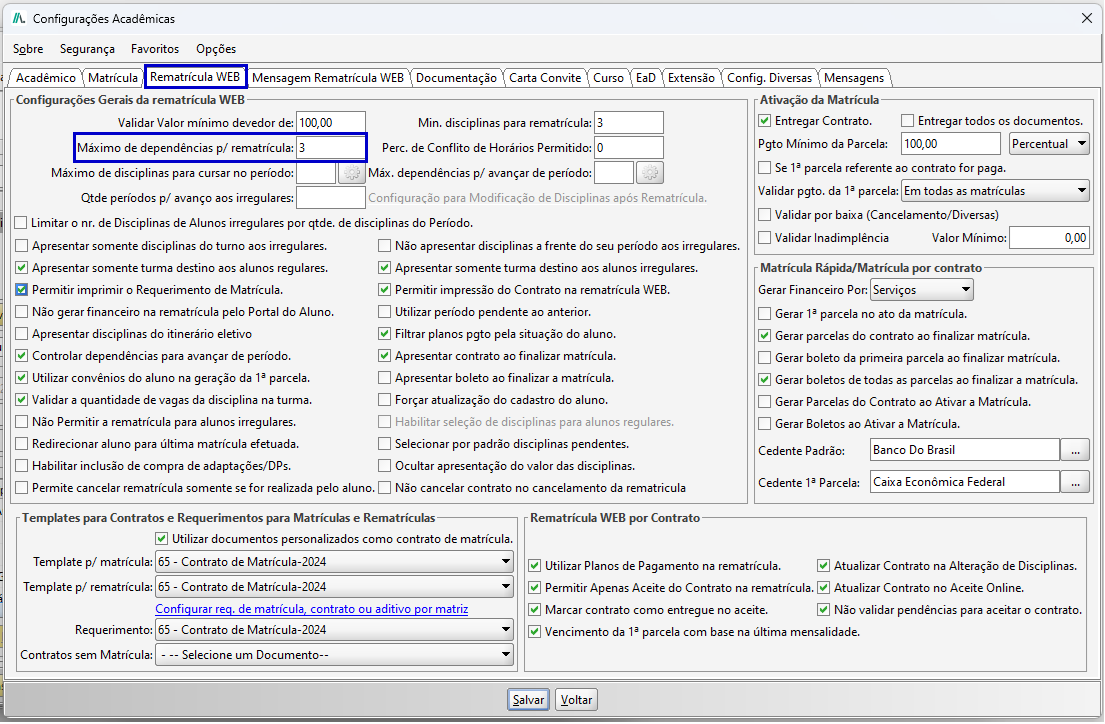Image resolution: width=1105 pixels, height=724 pixels.
Task: Click Valor Mínimo input field
Action: (1049, 238)
